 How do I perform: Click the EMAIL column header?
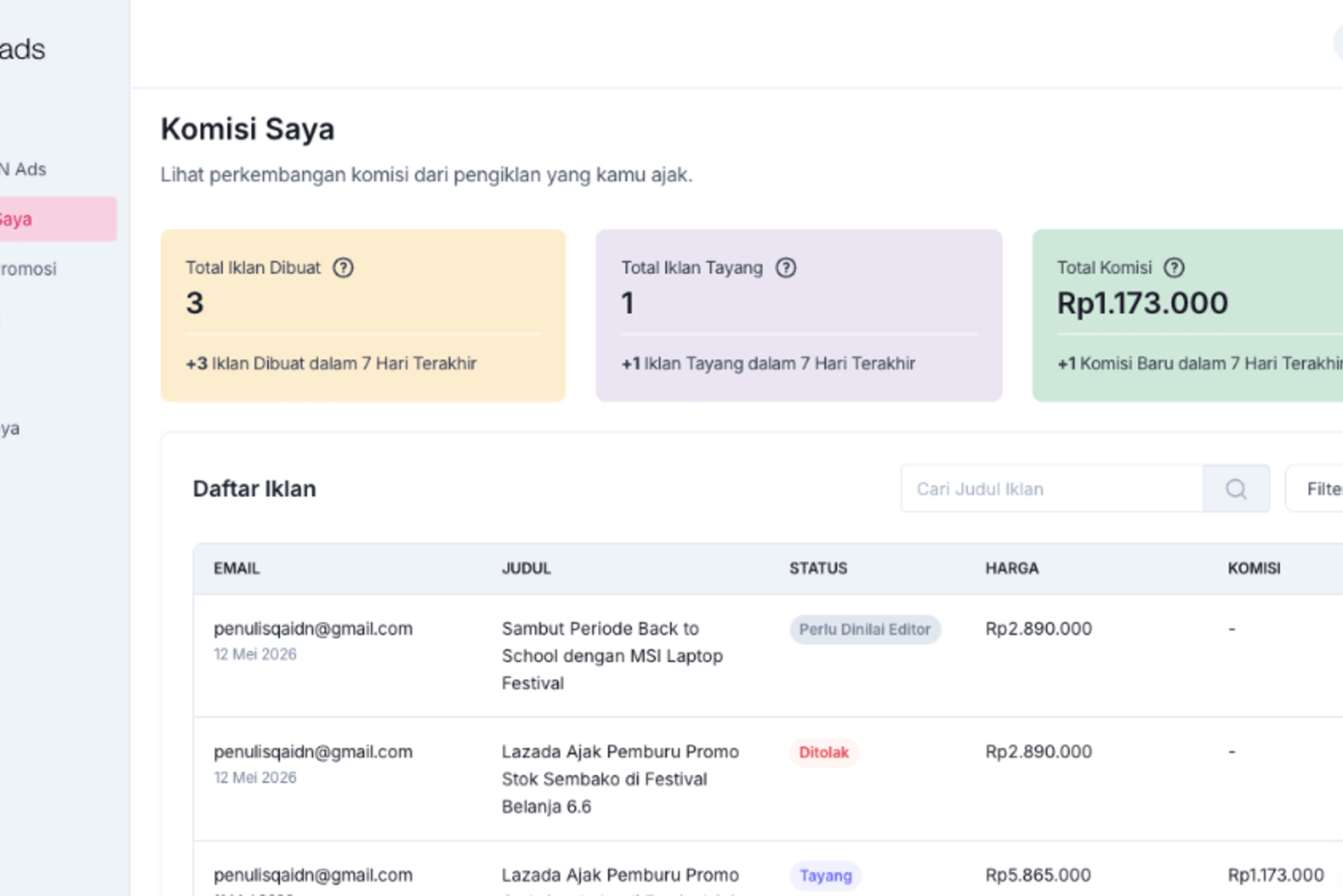[x=236, y=568]
